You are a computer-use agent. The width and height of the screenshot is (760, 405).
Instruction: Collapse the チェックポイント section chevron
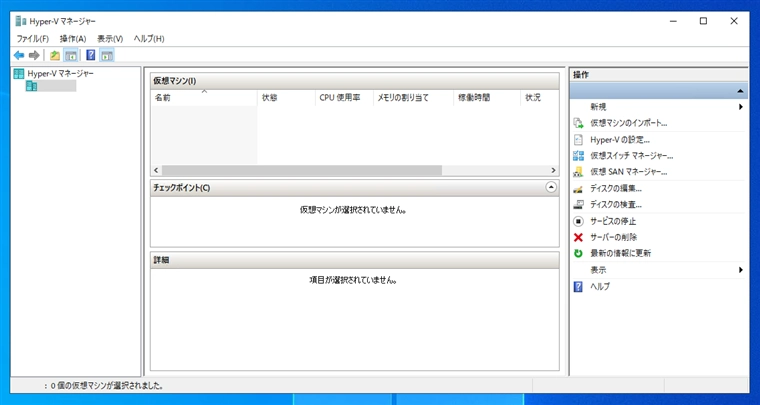click(x=551, y=188)
